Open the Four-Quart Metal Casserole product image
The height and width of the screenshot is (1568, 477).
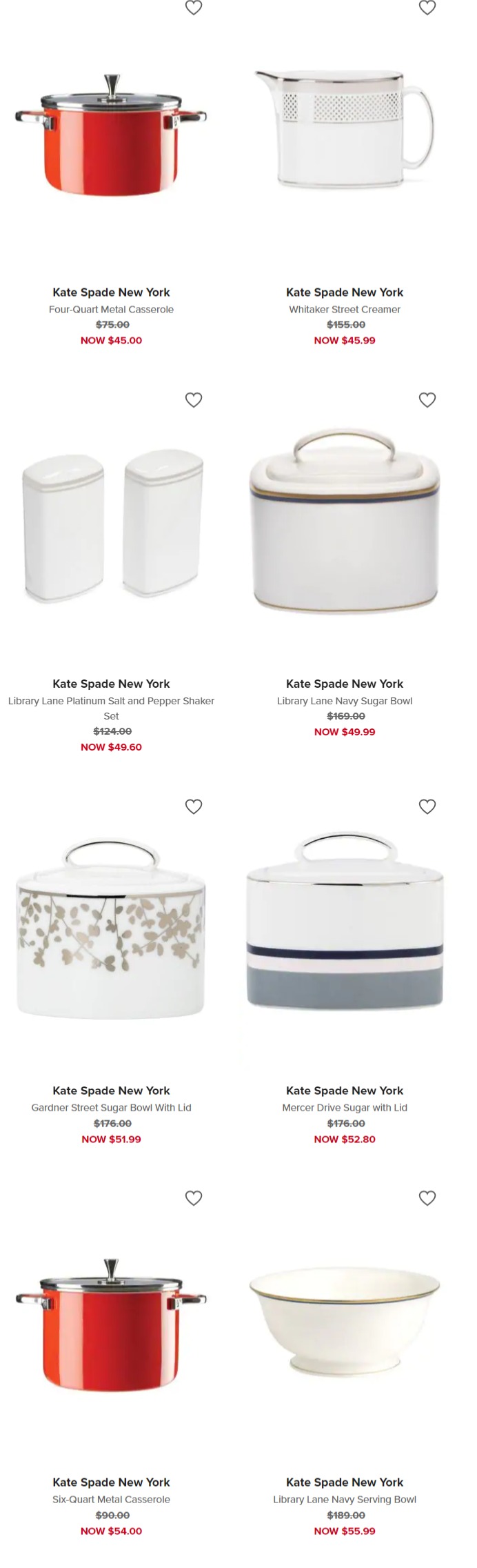click(x=111, y=135)
